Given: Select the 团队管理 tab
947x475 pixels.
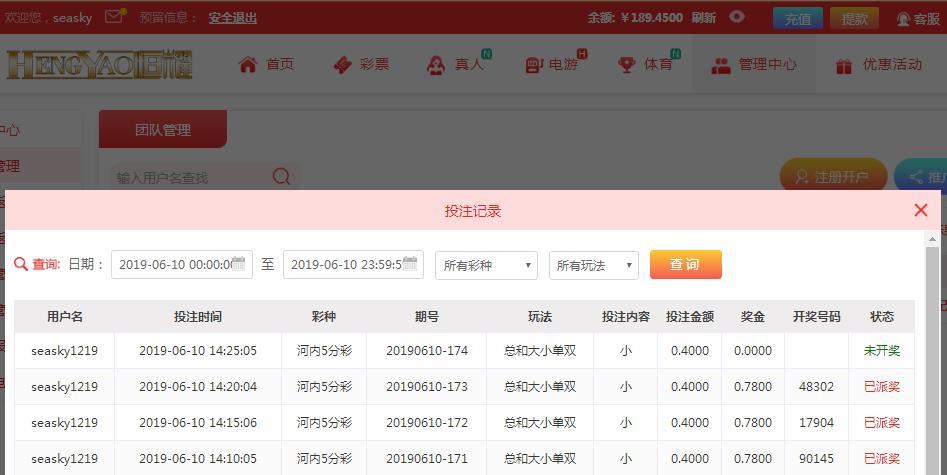Looking at the screenshot, I should [163, 130].
